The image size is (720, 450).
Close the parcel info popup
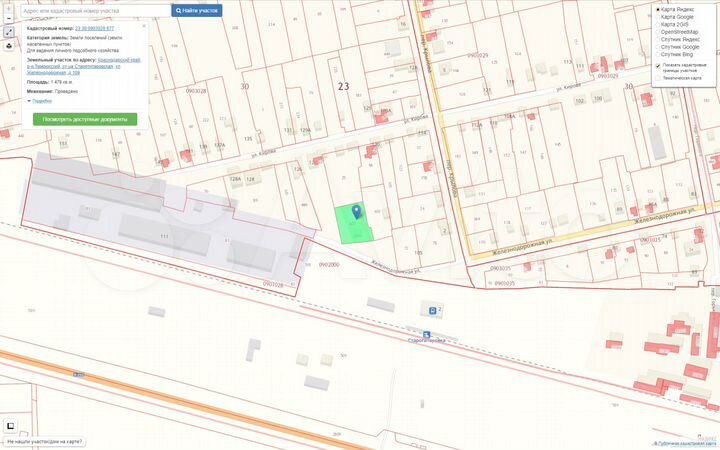pyautogui.click(x=146, y=27)
